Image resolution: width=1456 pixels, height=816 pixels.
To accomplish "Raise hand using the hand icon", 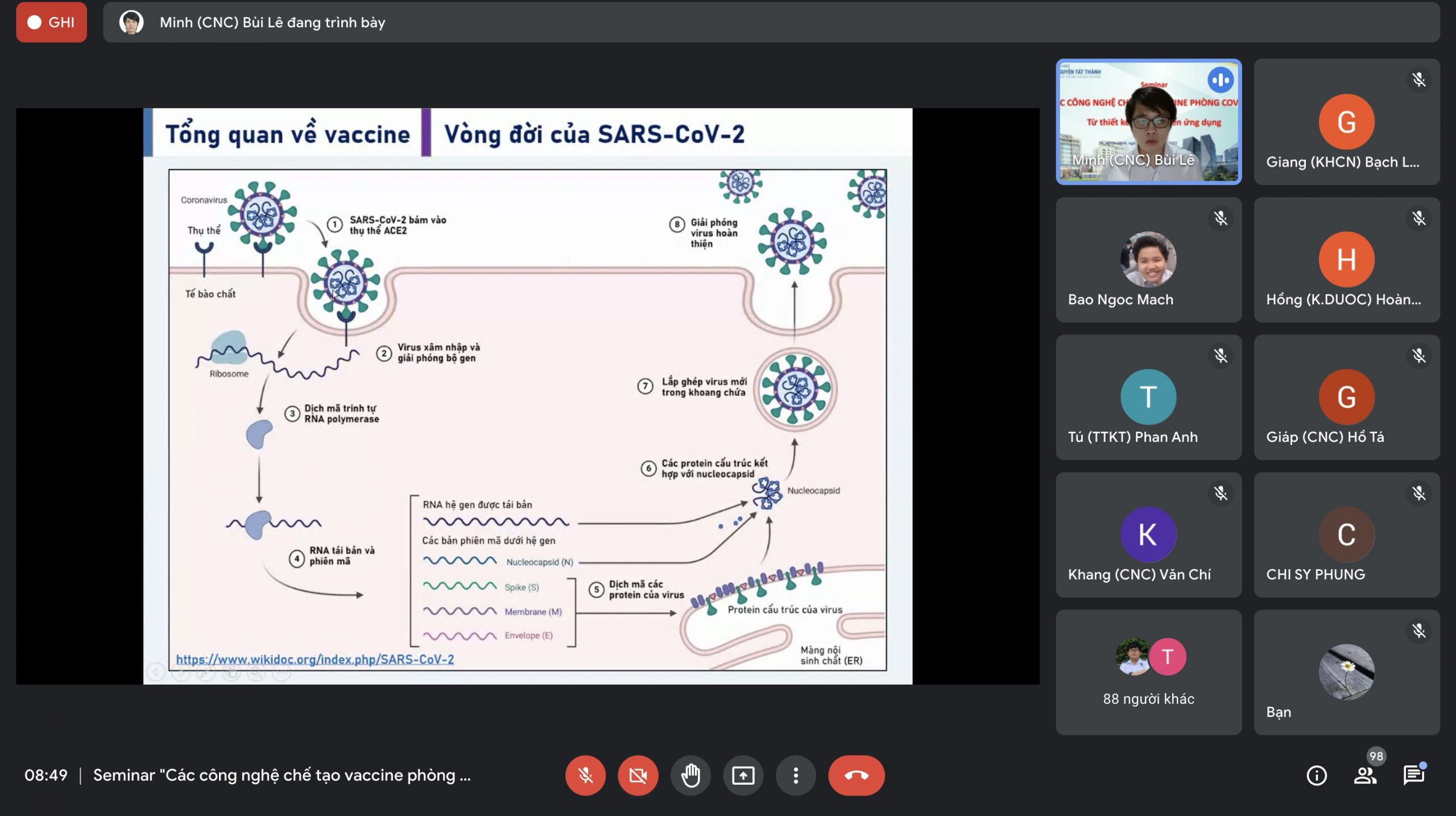I will (x=690, y=775).
